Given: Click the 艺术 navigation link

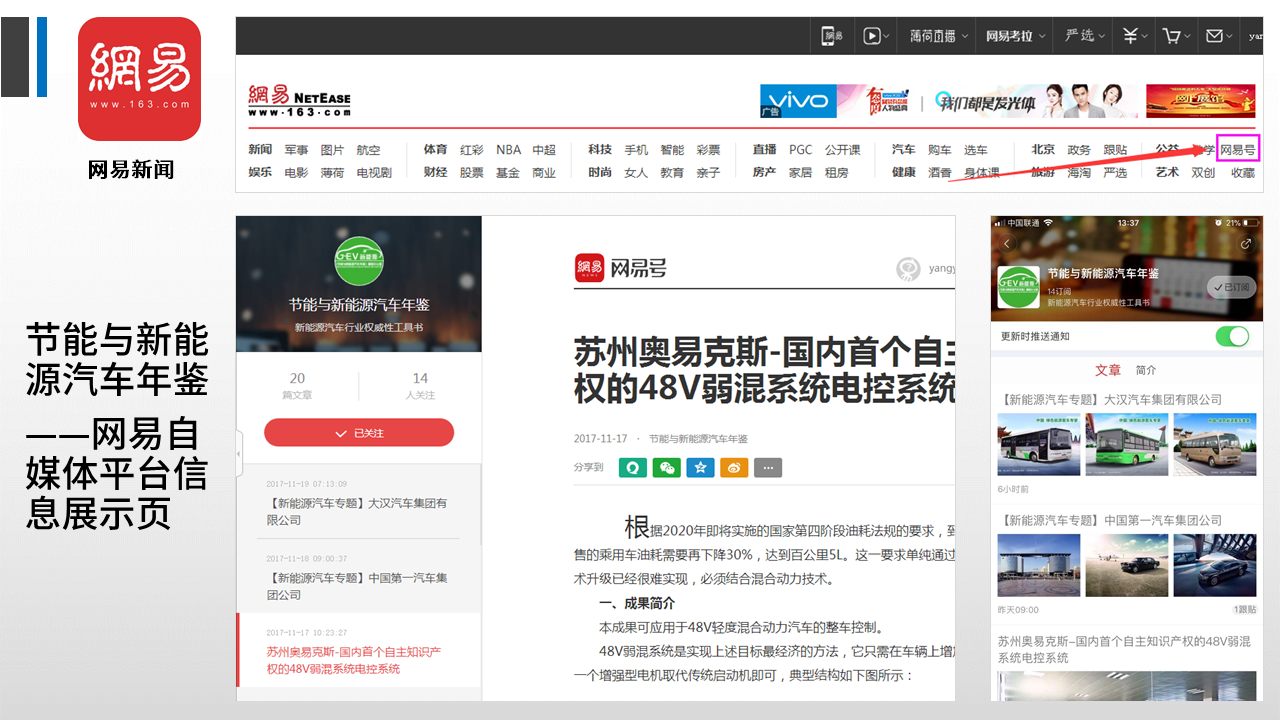Looking at the screenshot, I should (1167, 172).
